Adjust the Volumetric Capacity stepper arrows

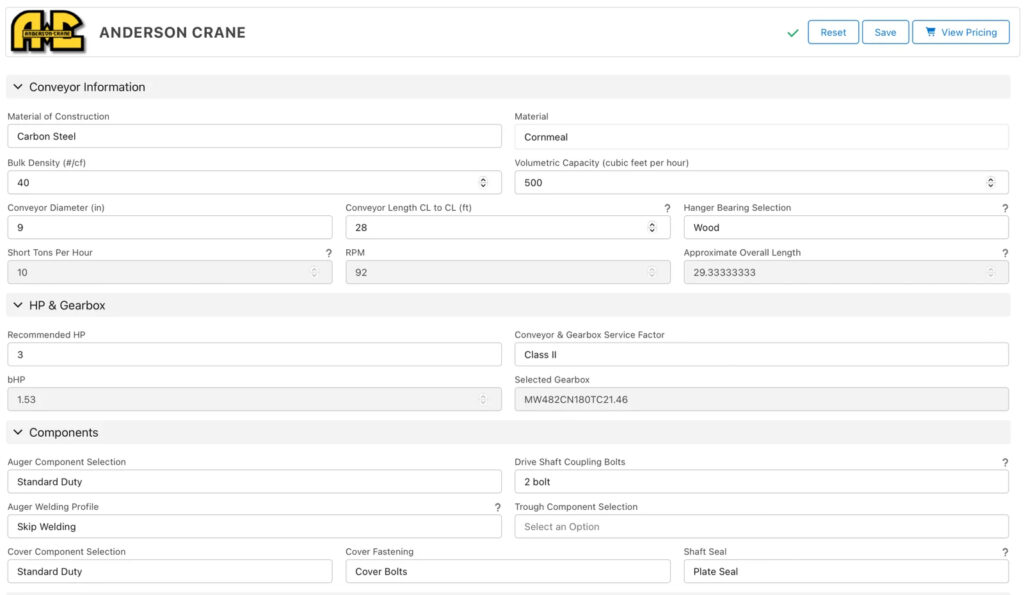(x=990, y=183)
